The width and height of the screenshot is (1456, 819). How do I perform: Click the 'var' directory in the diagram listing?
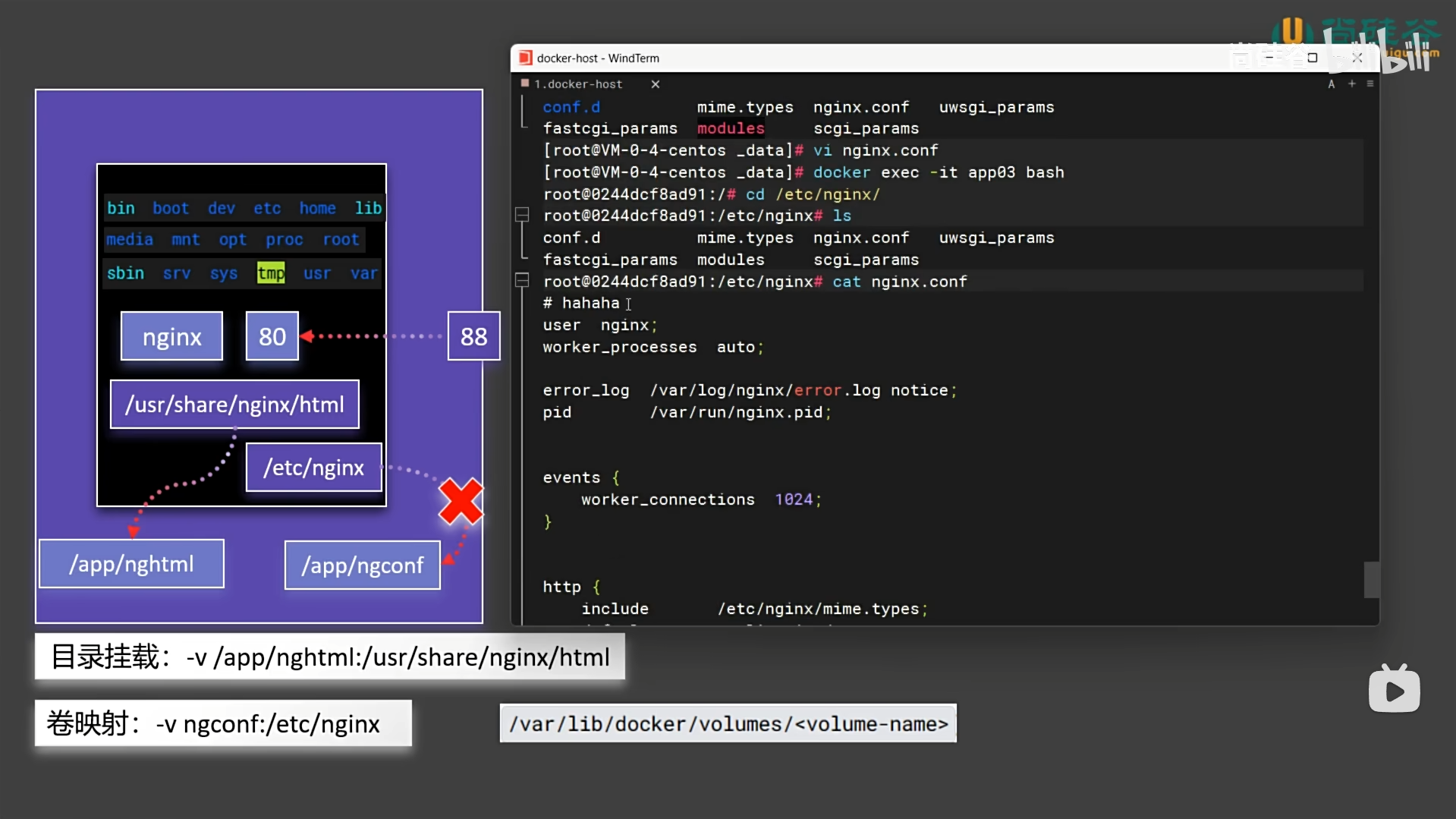pyautogui.click(x=363, y=273)
